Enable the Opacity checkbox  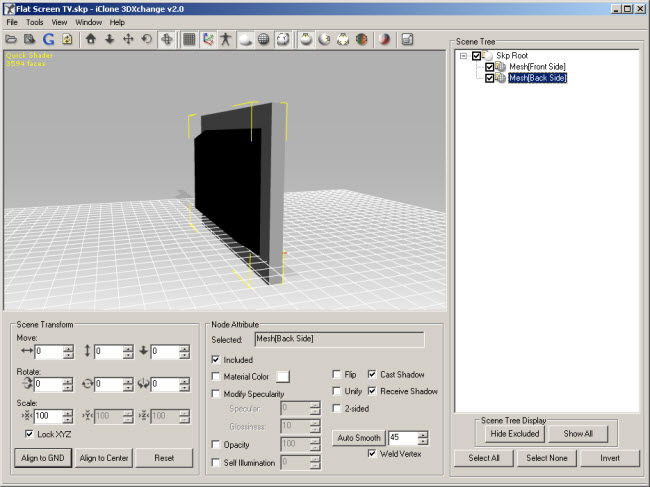[x=216, y=444]
